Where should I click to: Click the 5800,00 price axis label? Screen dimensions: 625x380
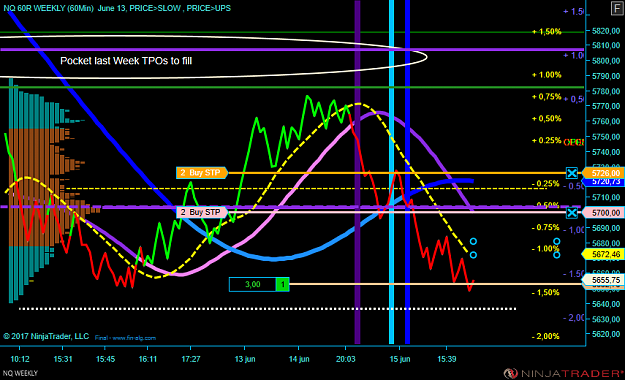[x=606, y=61]
